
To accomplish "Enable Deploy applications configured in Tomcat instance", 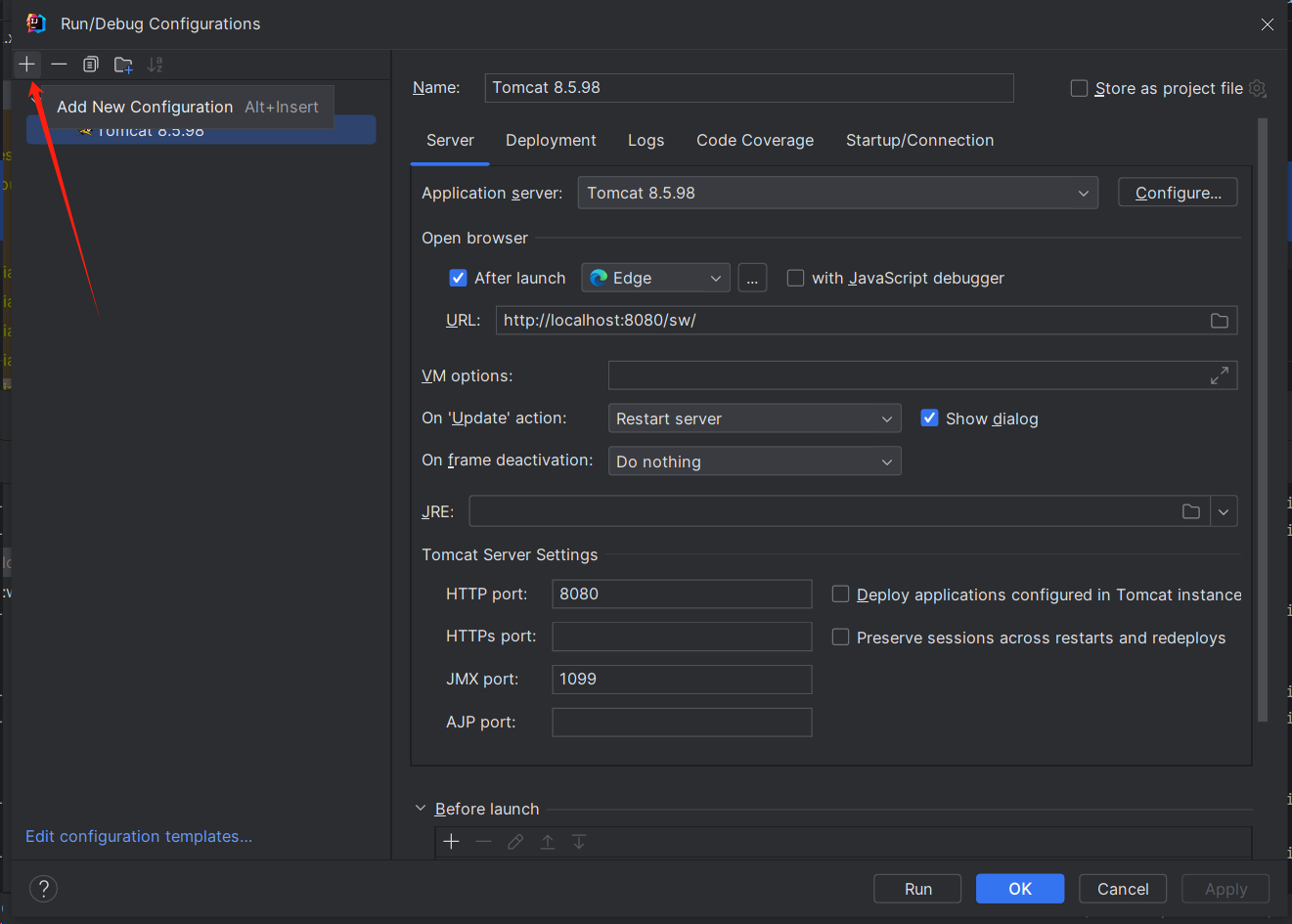I will pyautogui.click(x=840, y=594).
